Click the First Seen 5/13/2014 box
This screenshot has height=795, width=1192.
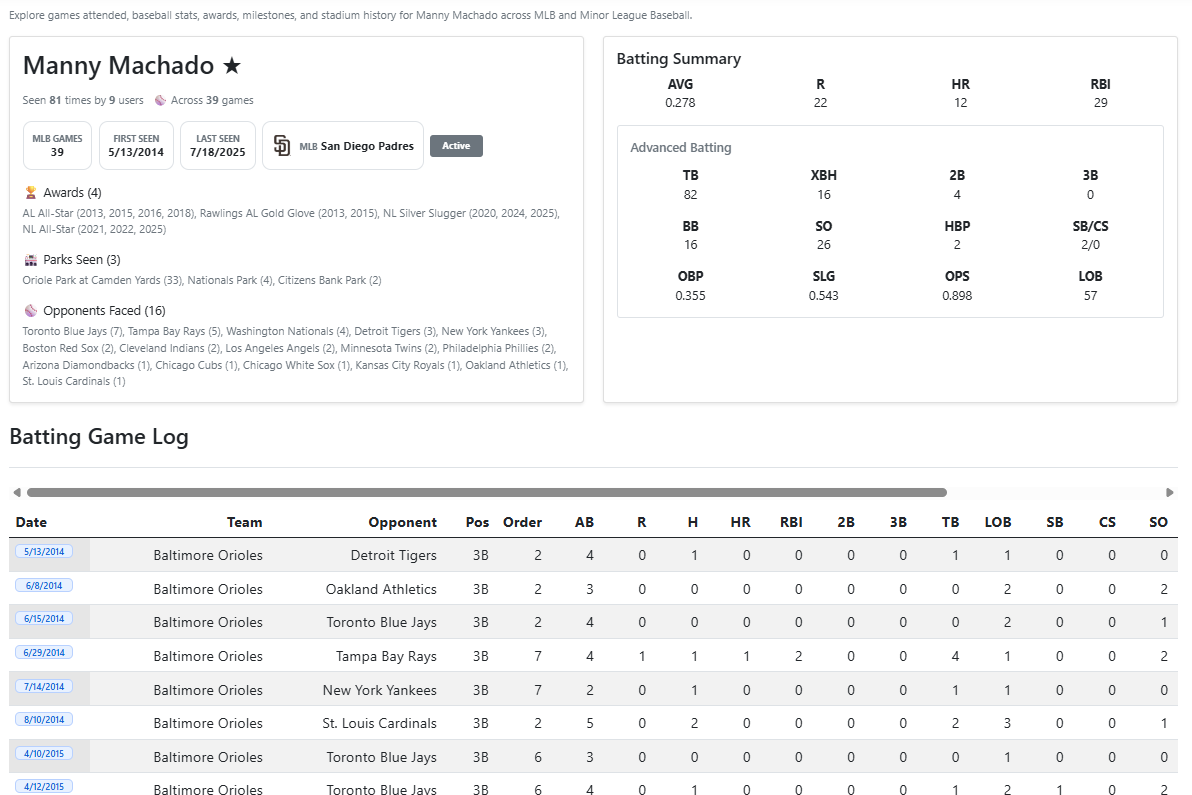tap(136, 145)
